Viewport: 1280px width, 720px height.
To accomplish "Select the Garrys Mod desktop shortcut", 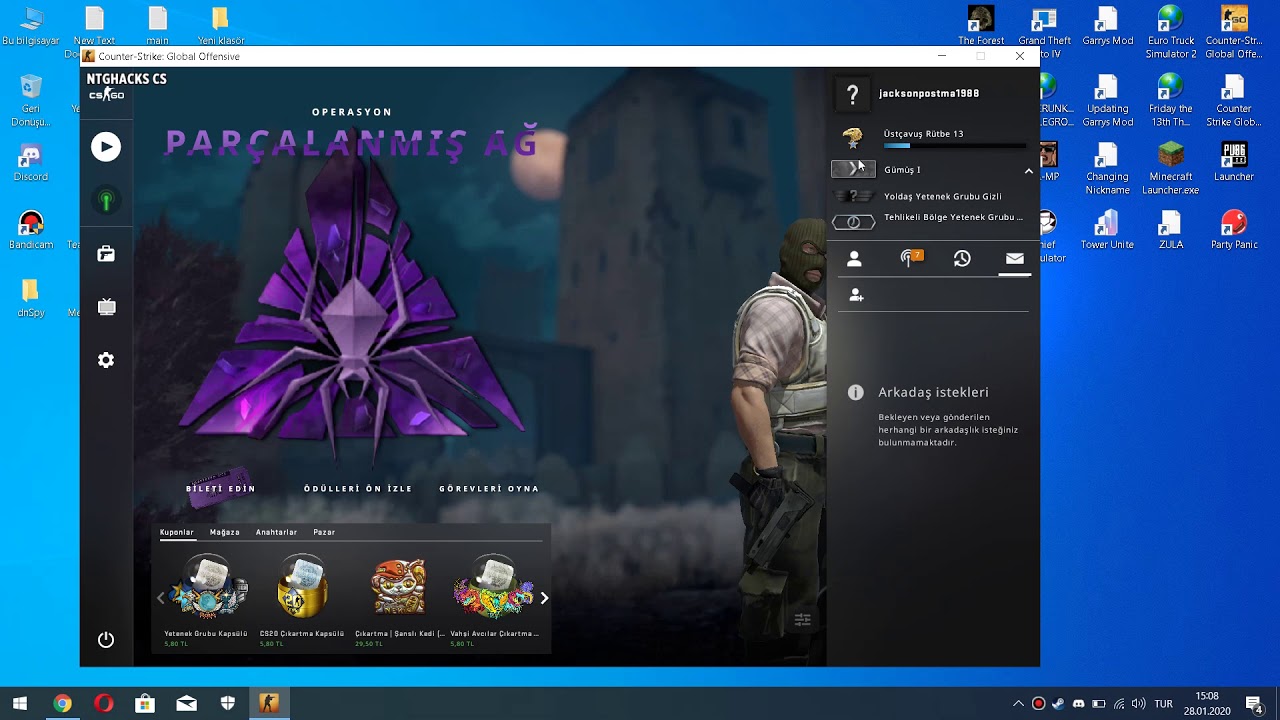I will (1107, 27).
